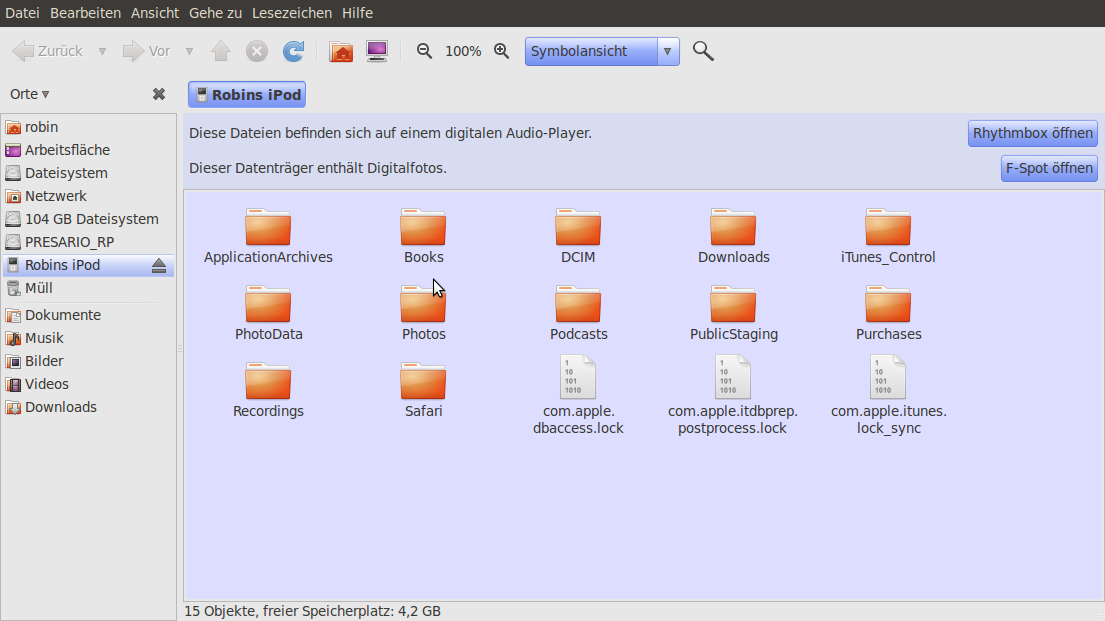Image resolution: width=1105 pixels, height=621 pixels.
Task: Open the Ansicht menu
Action: [x=155, y=13]
